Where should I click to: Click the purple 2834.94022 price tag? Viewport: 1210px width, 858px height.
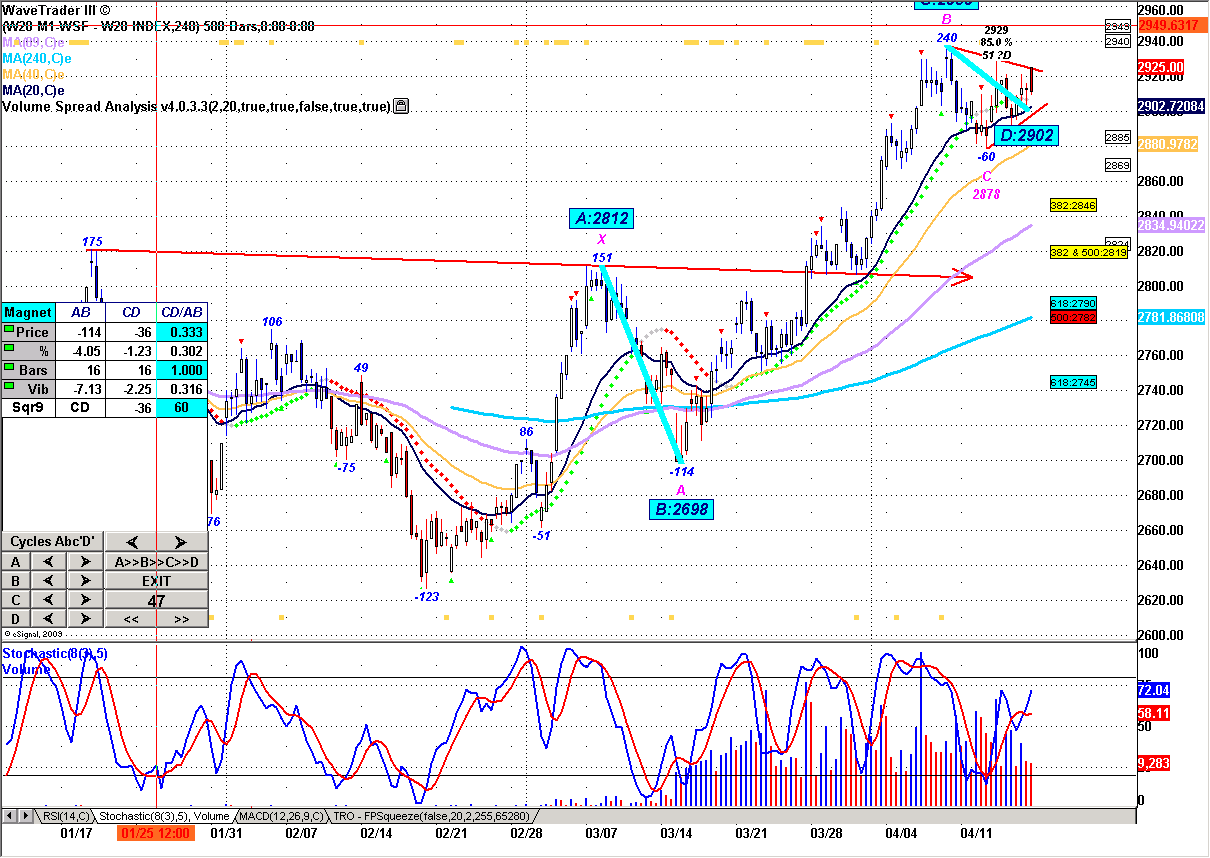pos(1172,225)
